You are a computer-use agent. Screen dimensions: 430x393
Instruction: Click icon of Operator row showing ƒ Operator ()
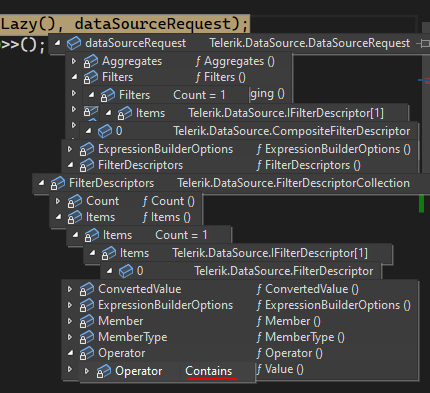point(87,353)
